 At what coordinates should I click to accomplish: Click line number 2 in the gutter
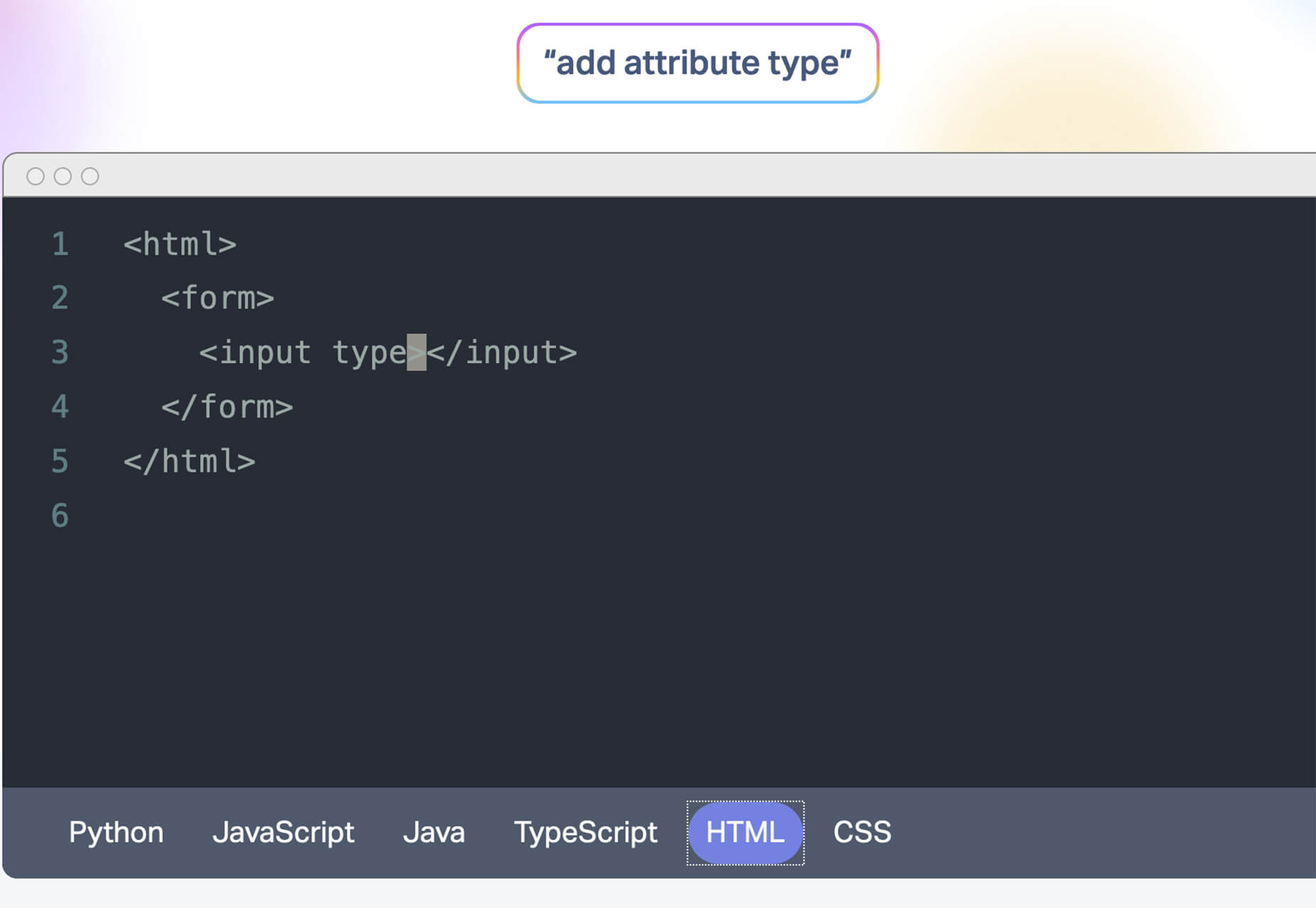pyautogui.click(x=60, y=298)
